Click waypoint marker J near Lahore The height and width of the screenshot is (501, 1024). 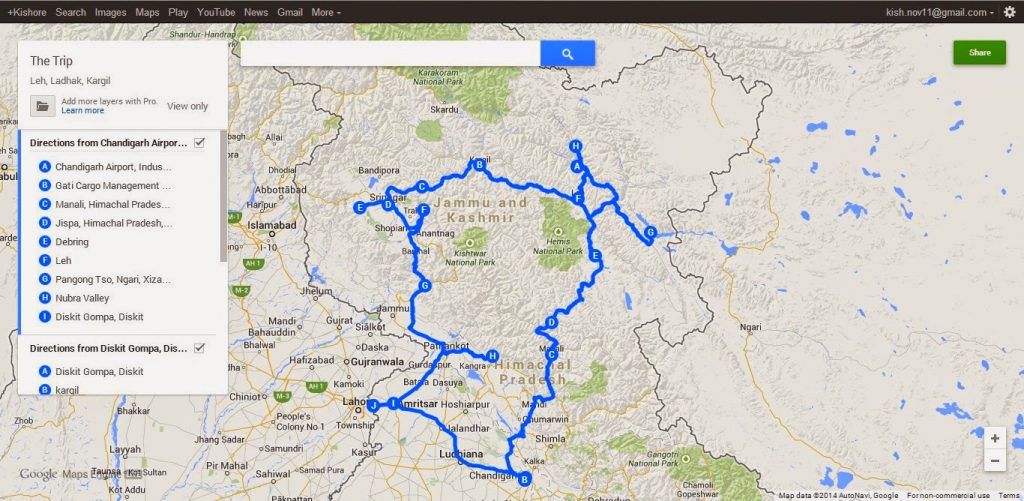pyautogui.click(x=373, y=406)
